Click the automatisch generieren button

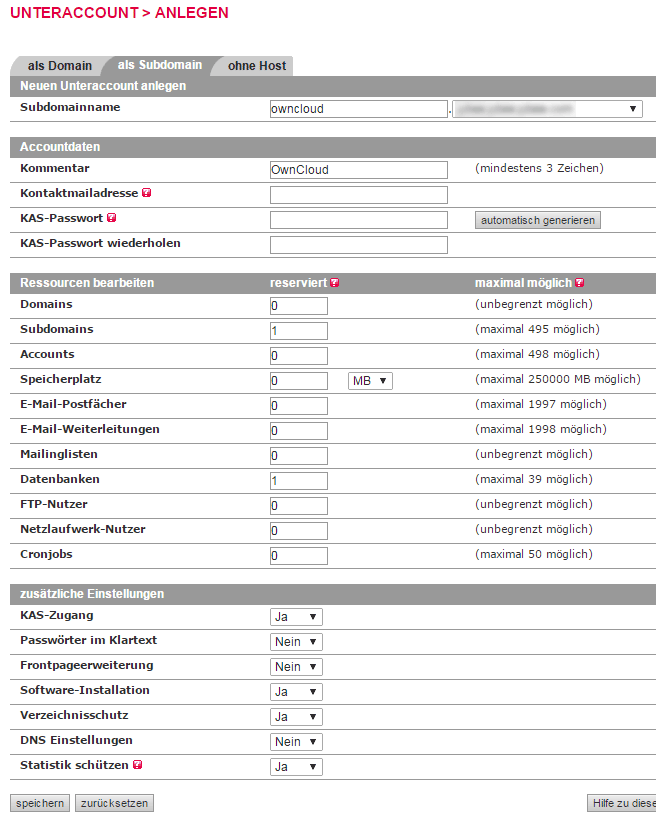(x=538, y=220)
